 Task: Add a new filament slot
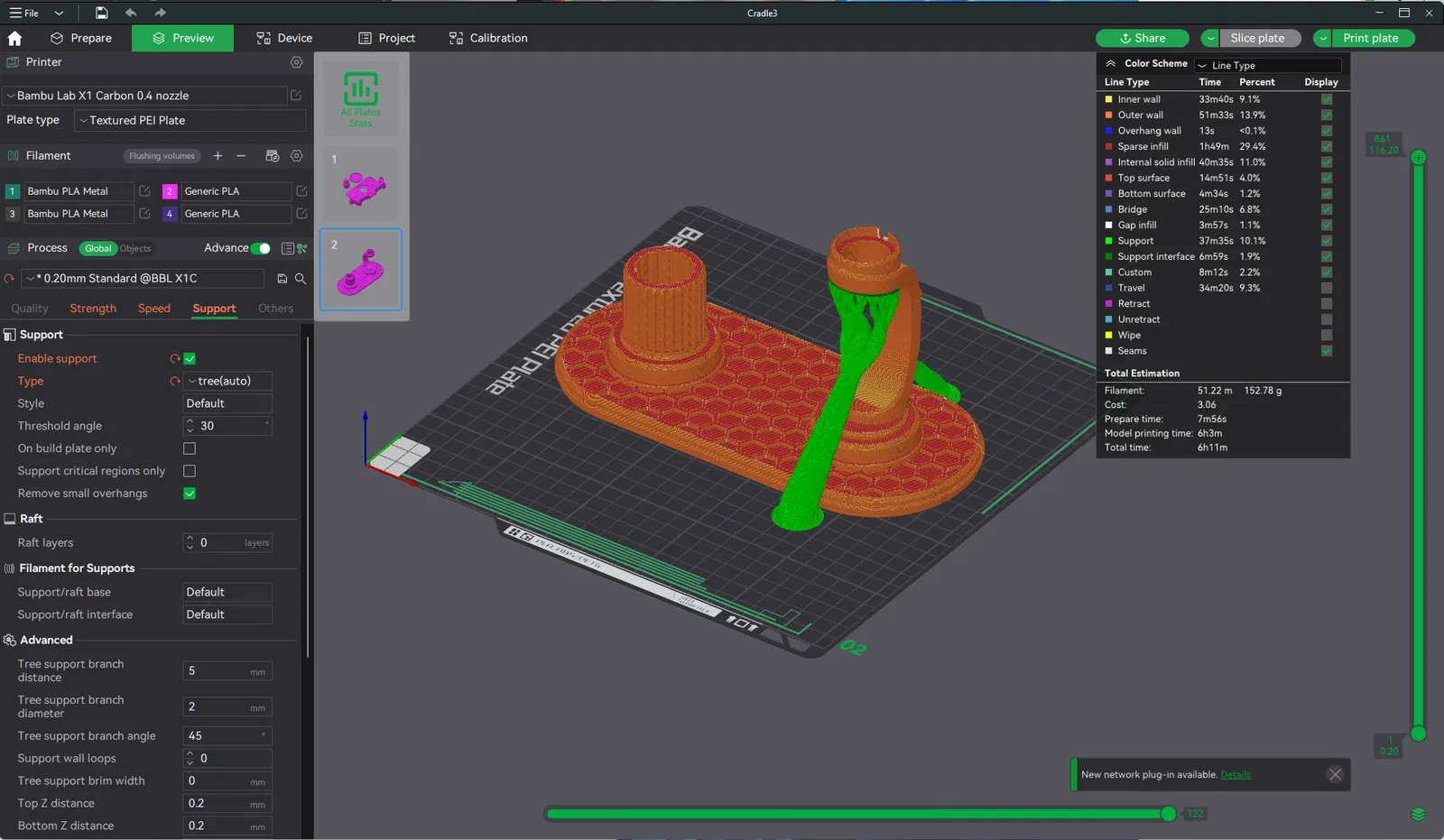pos(218,156)
